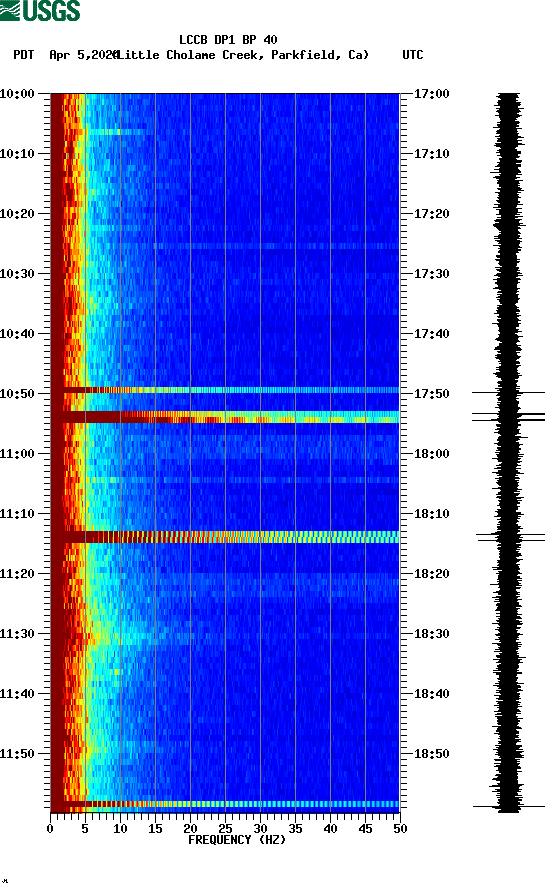Click the '18:40' UTC time label
The image size is (552, 892).
[x=431, y=693]
